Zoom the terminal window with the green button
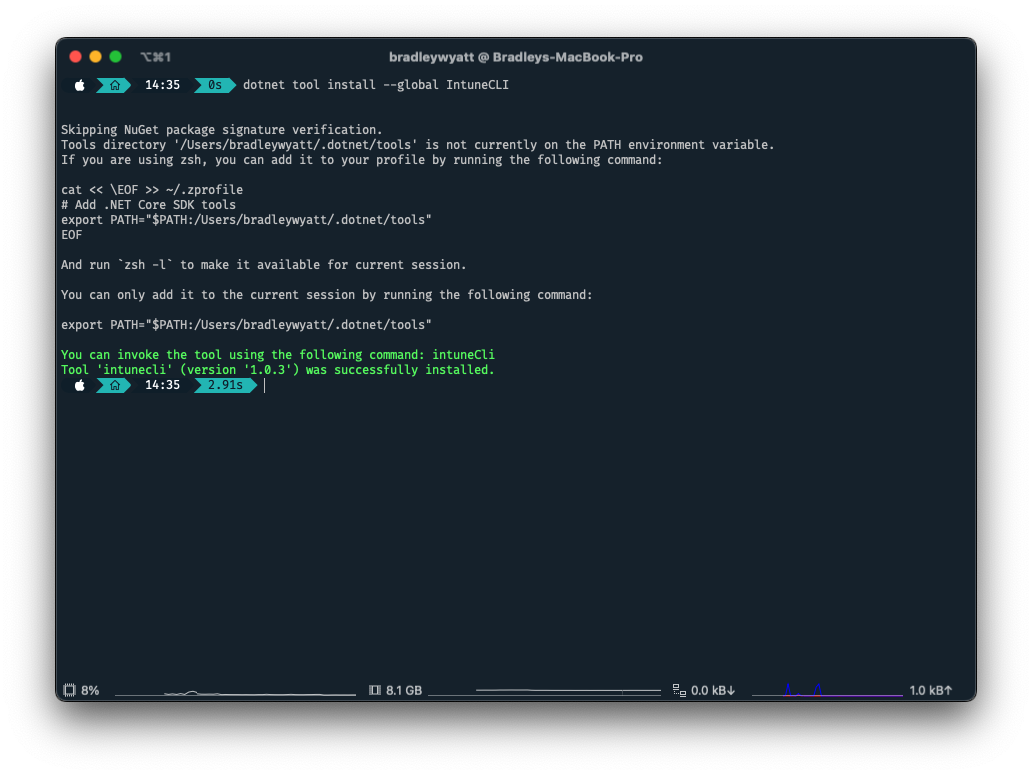1032x775 pixels. [x=115, y=57]
